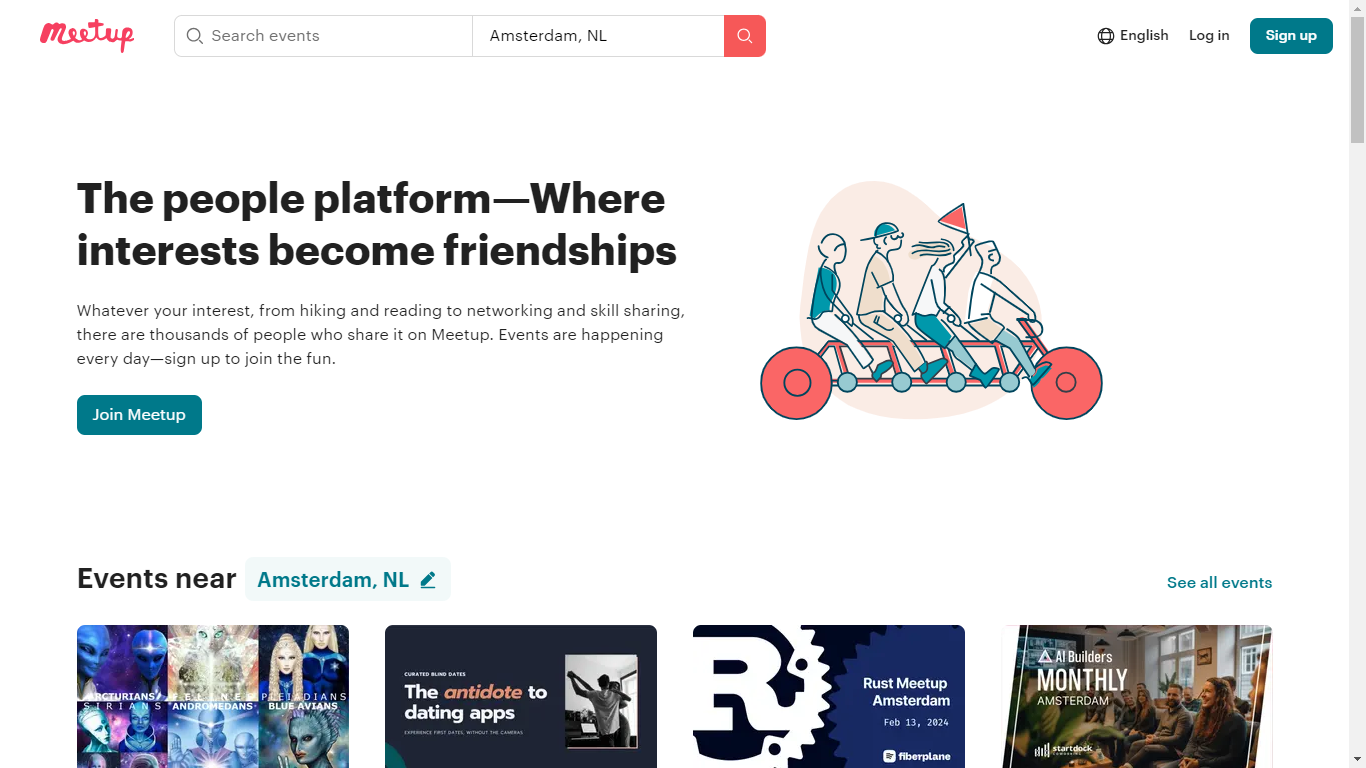Image resolution: width=1366 pixels, height=768 pixels.
Task: Open the Rust Meetup Amsterdam event card
Action: [x=829, y=697]
